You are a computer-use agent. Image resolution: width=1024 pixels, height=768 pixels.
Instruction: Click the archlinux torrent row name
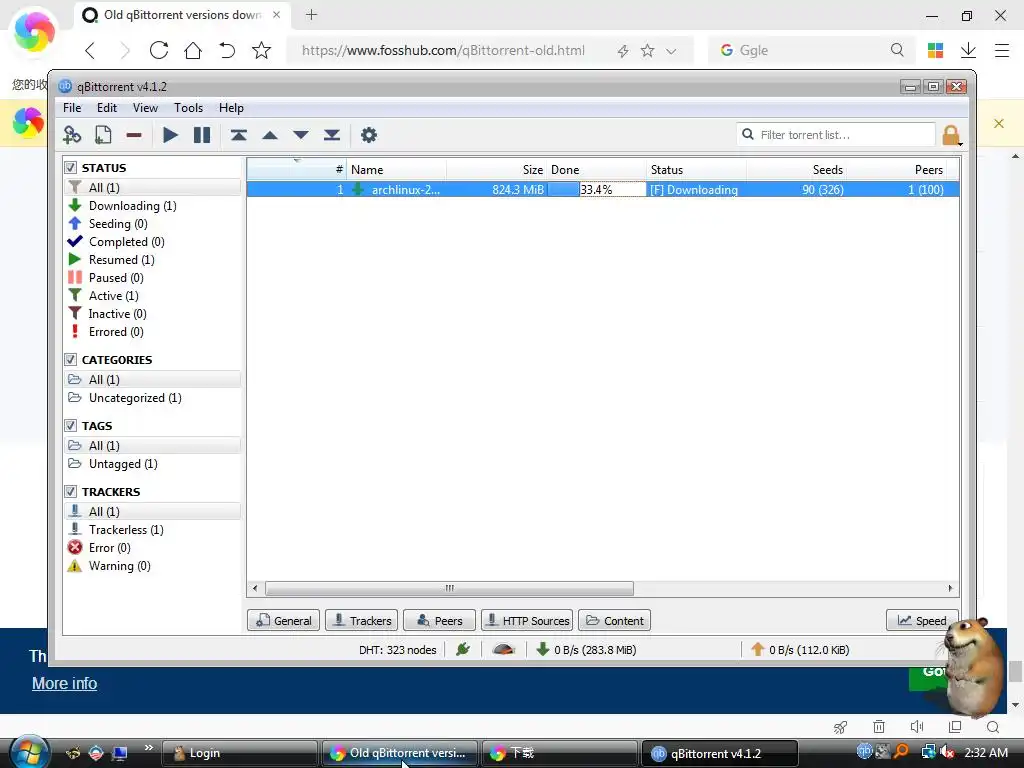point(406,189)
